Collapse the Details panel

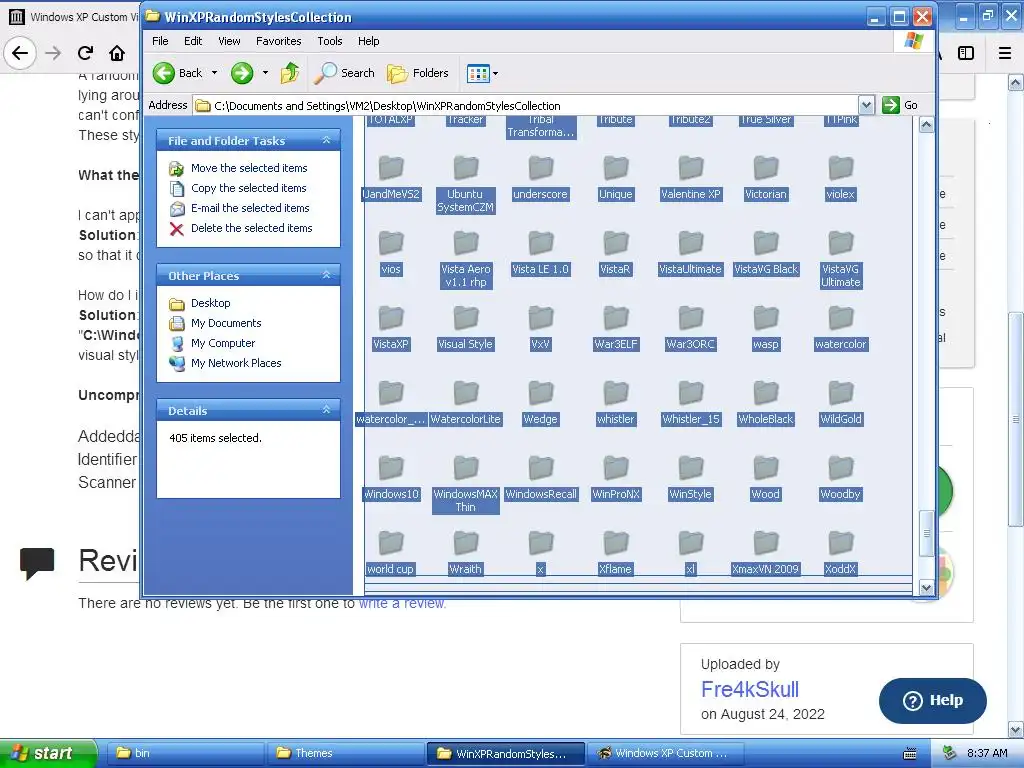[326, 410]
